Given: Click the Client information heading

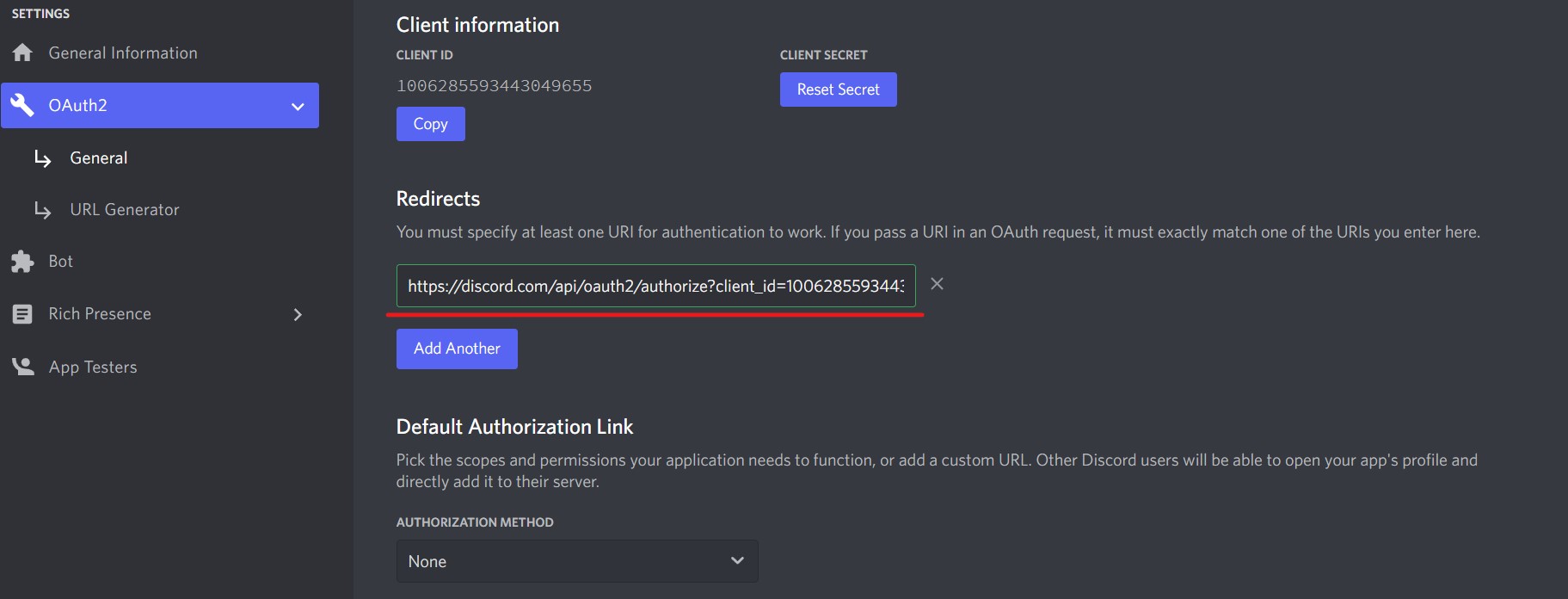Looking at the screenshot, I should (x=477, y=25).
